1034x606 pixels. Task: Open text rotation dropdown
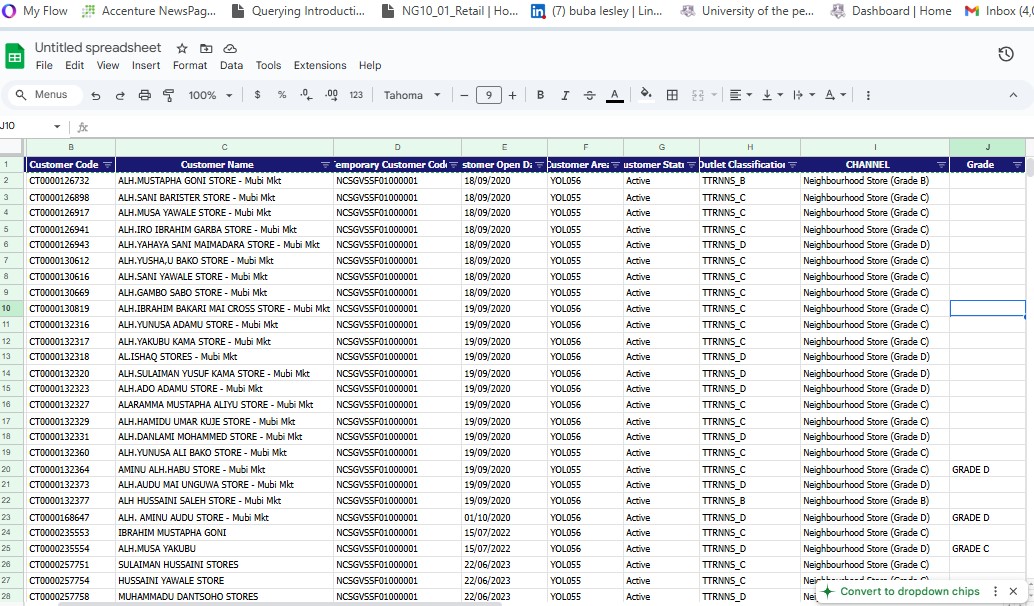coord(835,95)
